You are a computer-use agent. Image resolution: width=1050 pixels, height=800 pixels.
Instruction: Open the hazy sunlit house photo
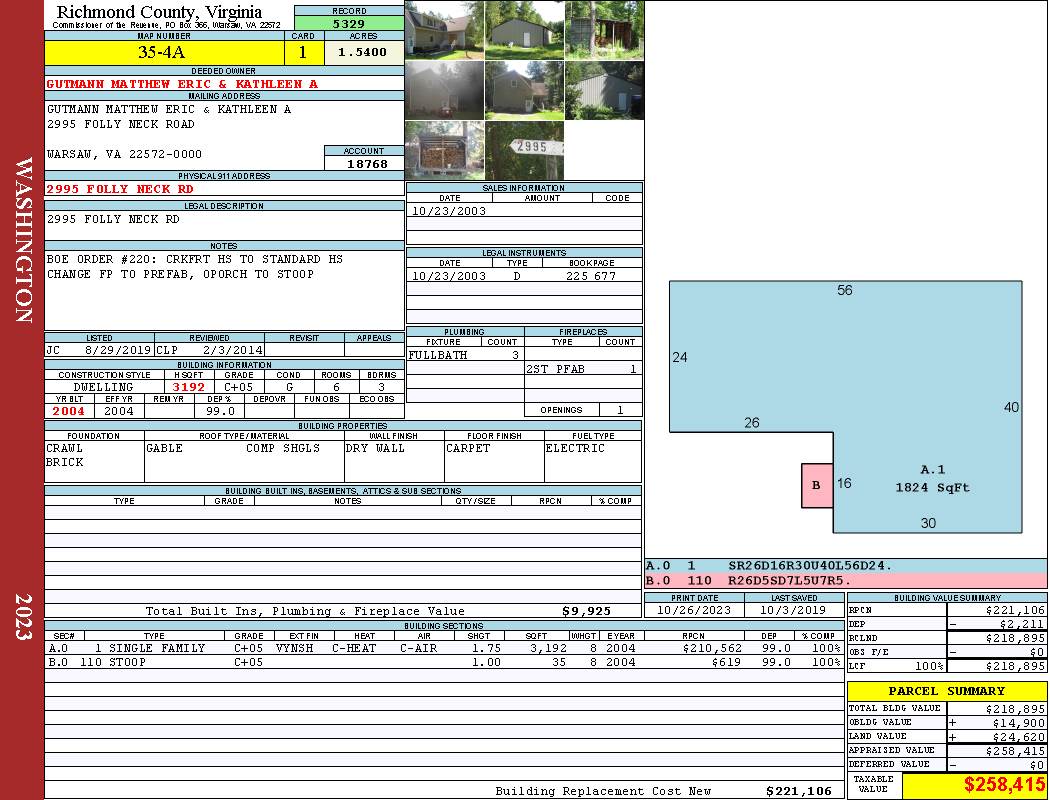444,91
